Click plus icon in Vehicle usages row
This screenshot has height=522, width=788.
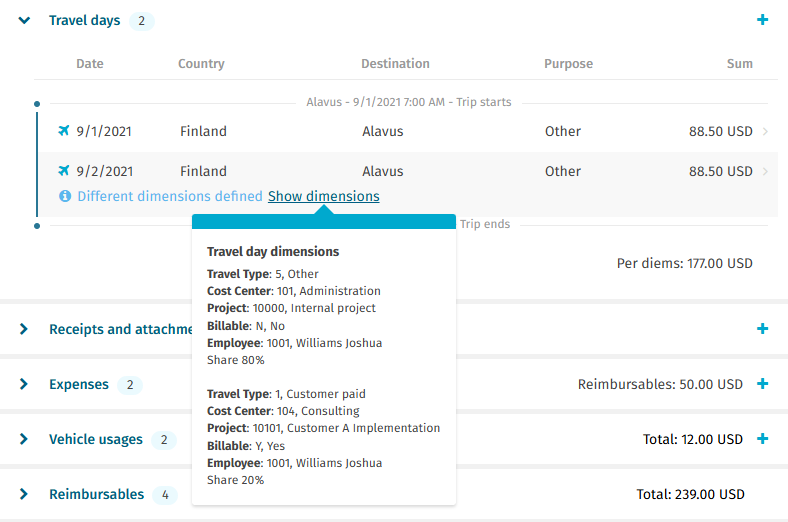(x=762, y=439)
